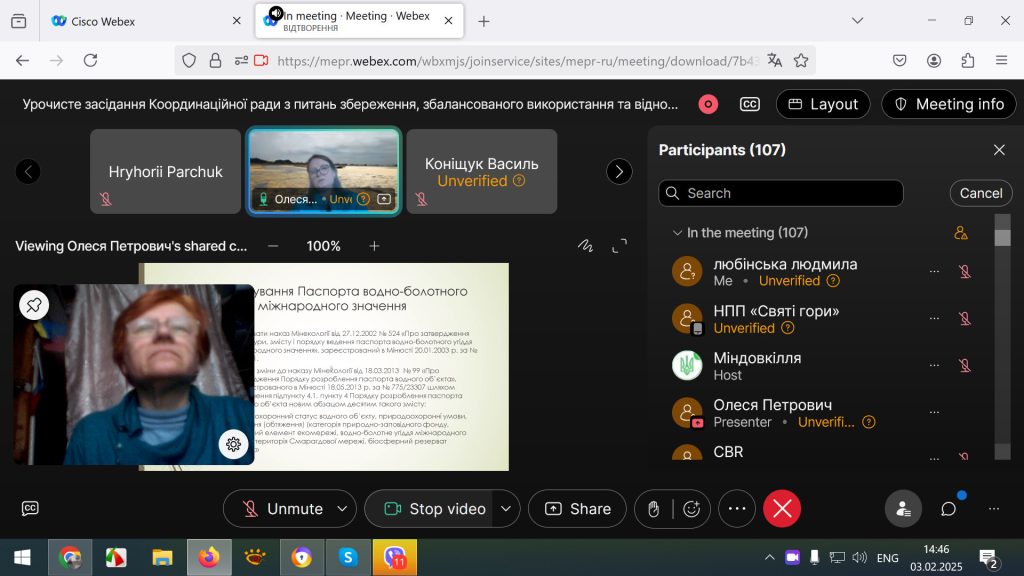Unpin the self-view video window
This screenshot has height=576, width=1024.
[x=34, y=306]
